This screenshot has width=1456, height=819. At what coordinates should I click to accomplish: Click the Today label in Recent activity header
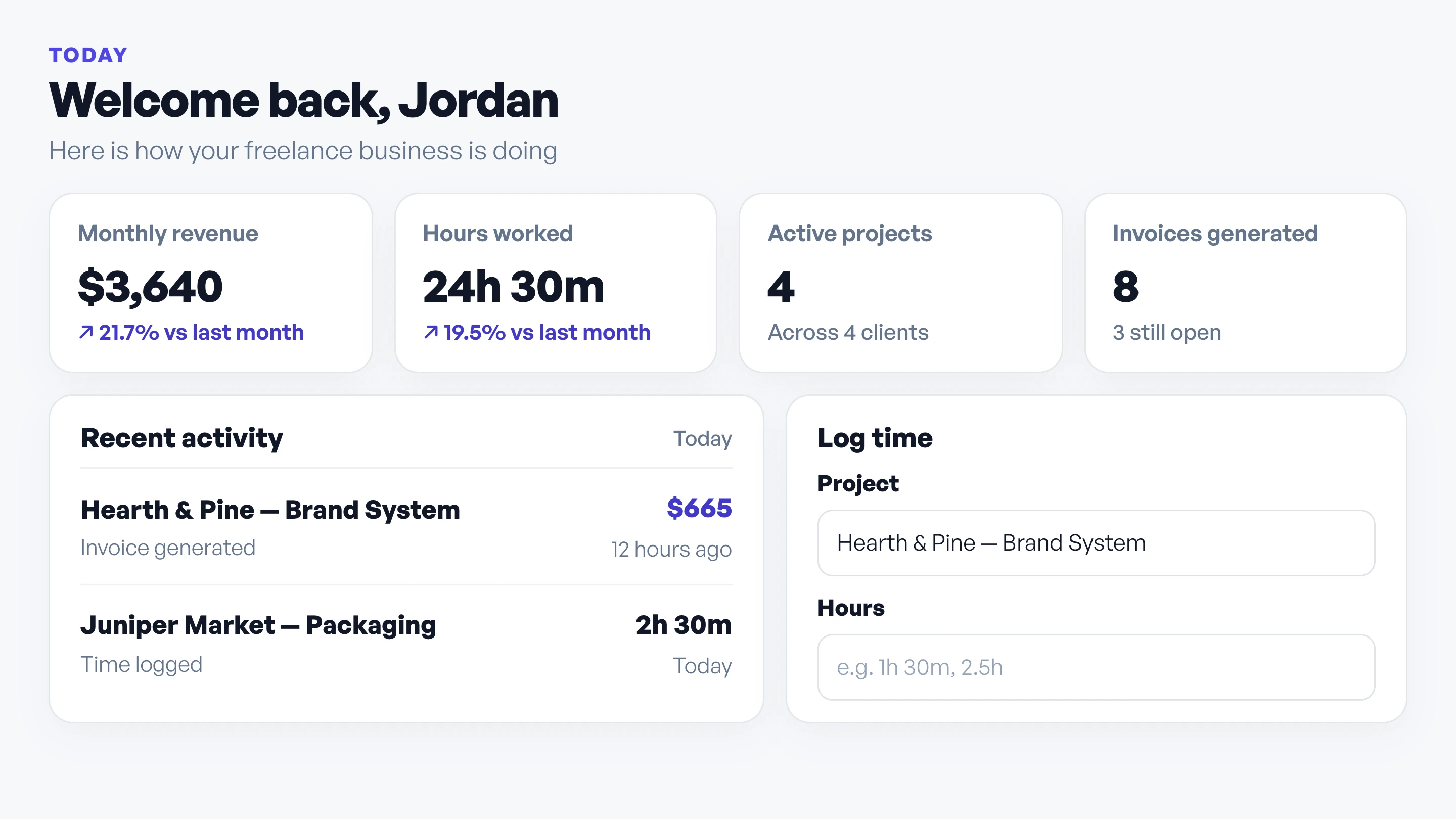[703, 439]
